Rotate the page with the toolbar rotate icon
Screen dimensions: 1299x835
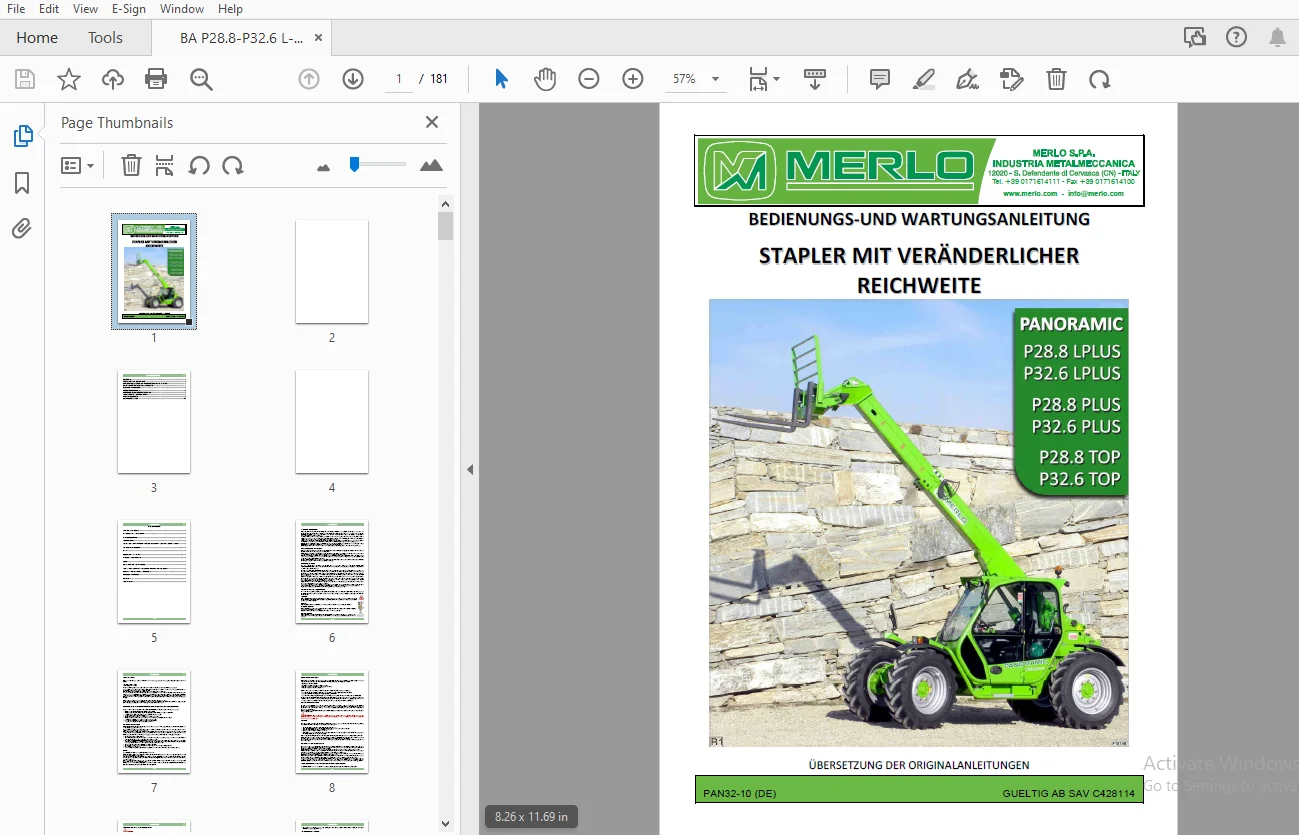[1100, 79]
